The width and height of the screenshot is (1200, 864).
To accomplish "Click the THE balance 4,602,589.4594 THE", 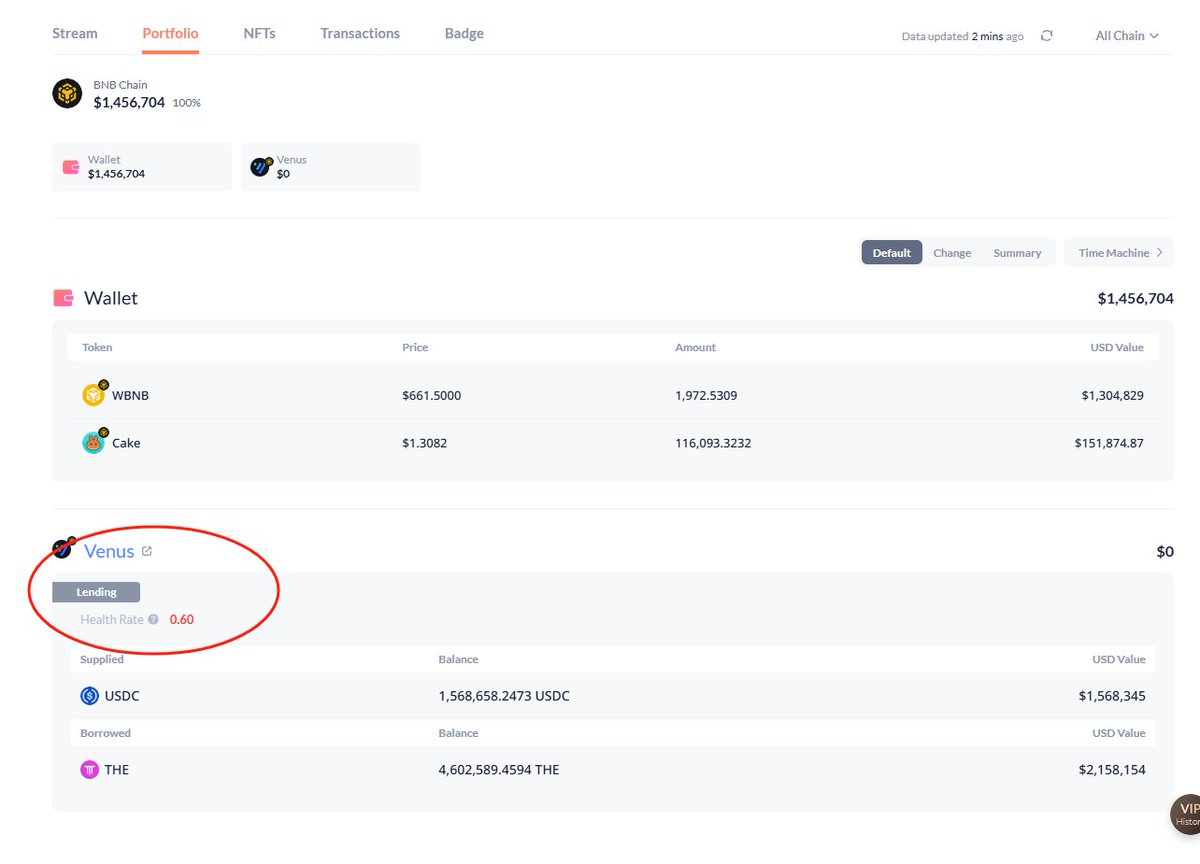I will click(499, 770).
